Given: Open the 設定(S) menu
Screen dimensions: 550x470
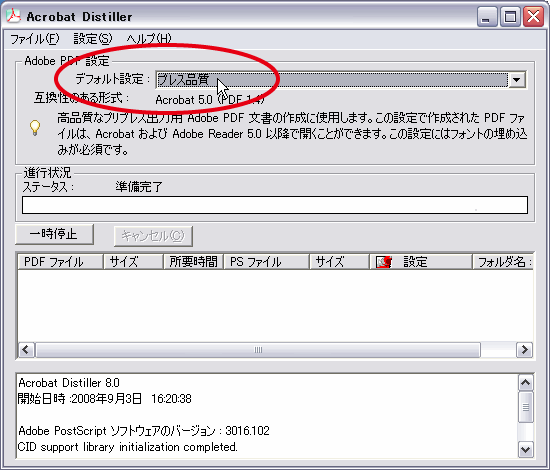Looking at the screenshot, I should [x=93, y=39].
